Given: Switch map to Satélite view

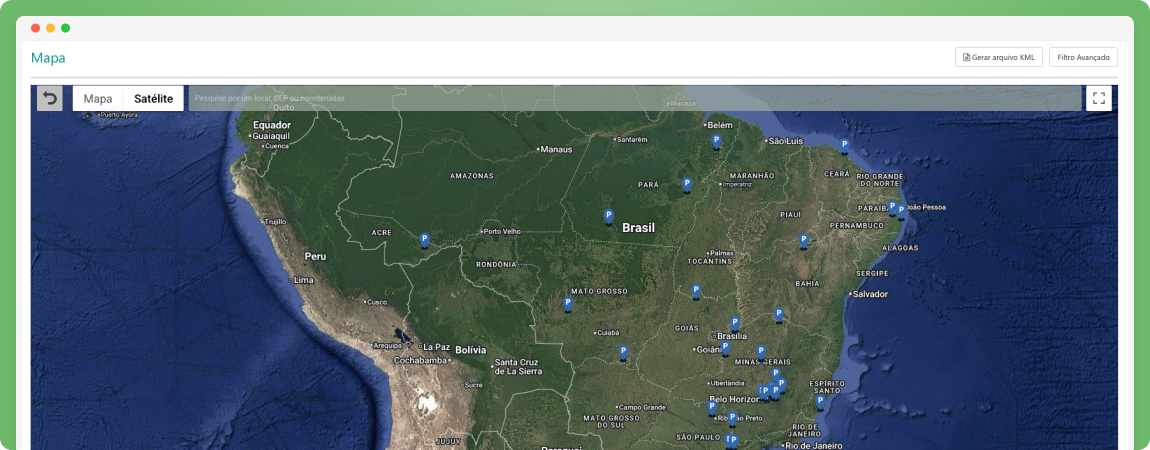Looking at the screenshot, I should pyautogui.click(x=153, y=98).
